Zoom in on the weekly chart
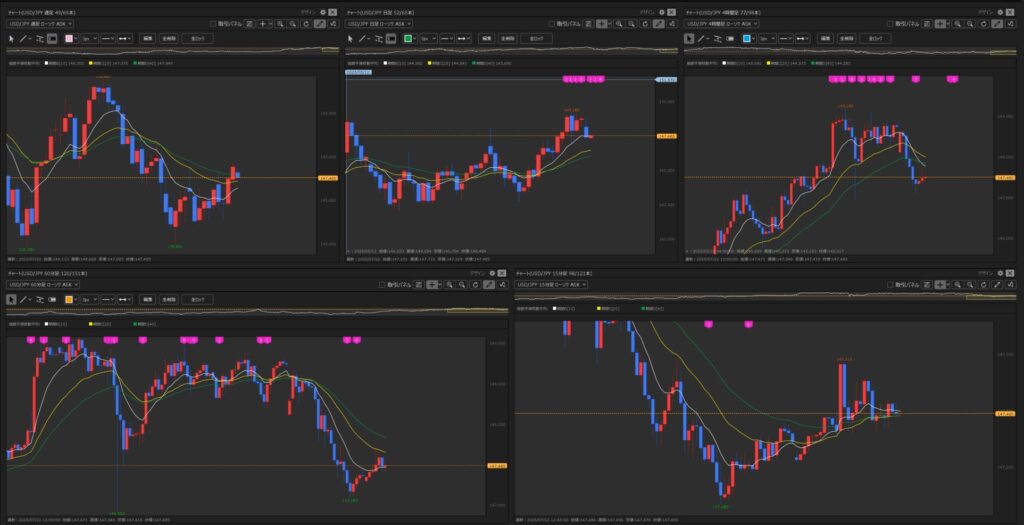 [280, 24]
